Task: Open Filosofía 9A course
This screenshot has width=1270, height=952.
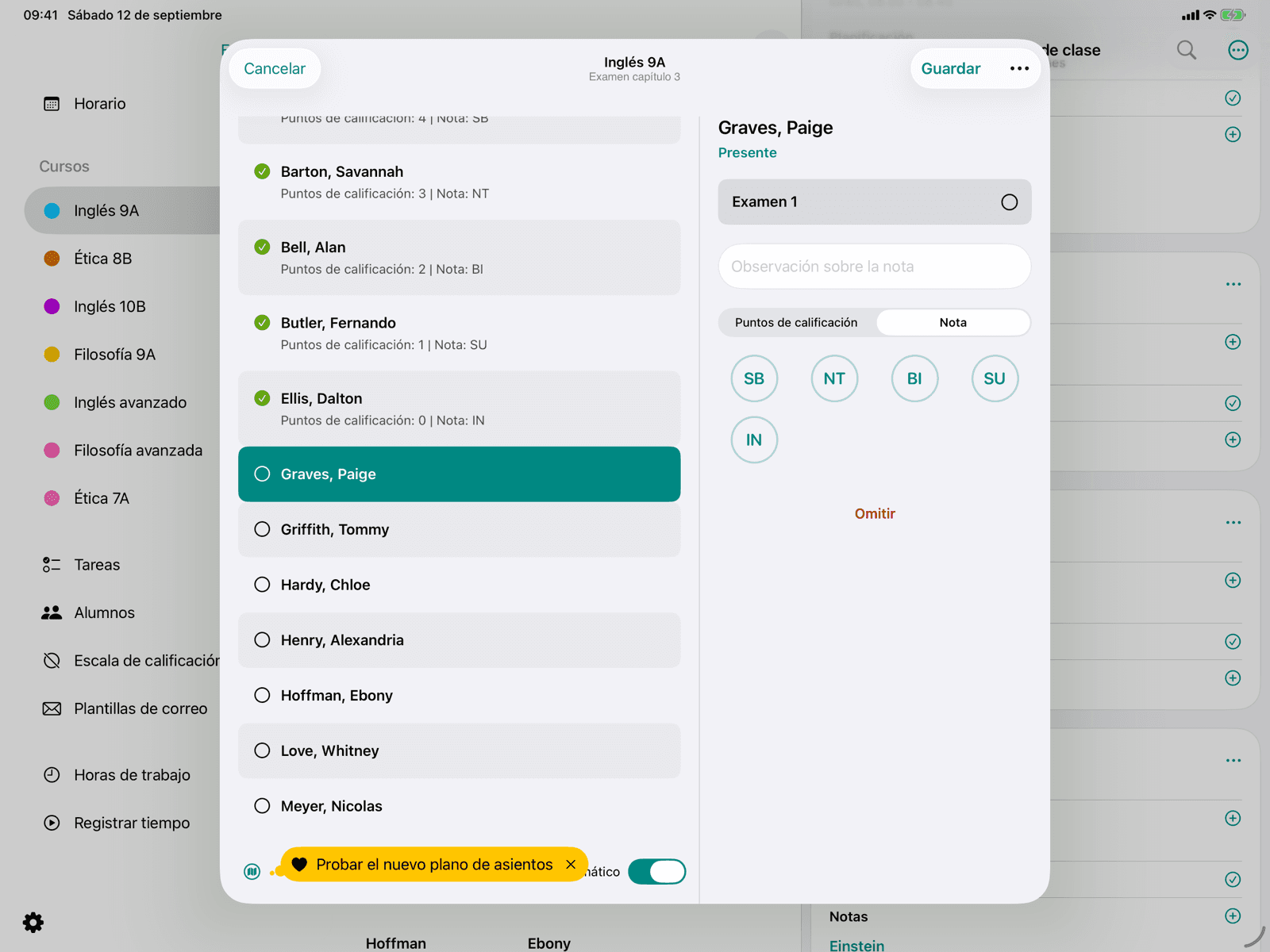Action: point(114,355)
